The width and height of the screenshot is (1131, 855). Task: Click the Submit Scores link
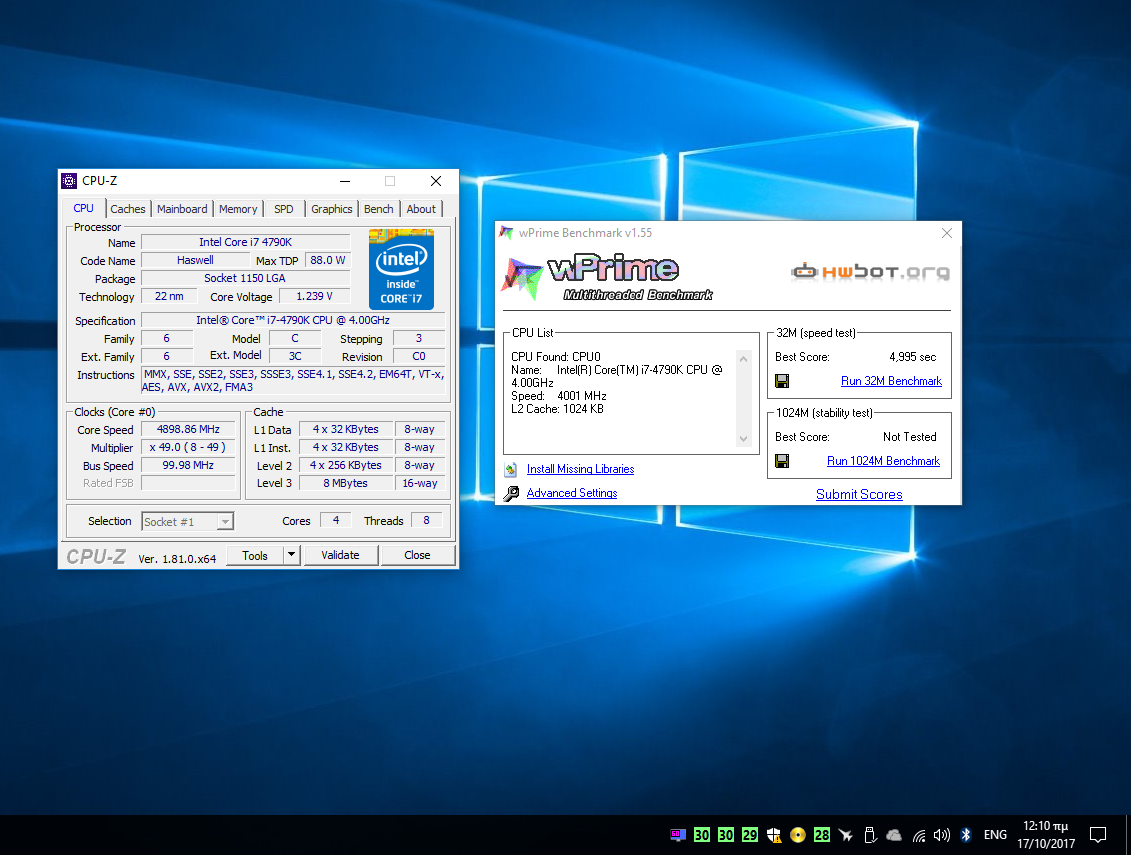pyautogui.click(x=859, y=494)
